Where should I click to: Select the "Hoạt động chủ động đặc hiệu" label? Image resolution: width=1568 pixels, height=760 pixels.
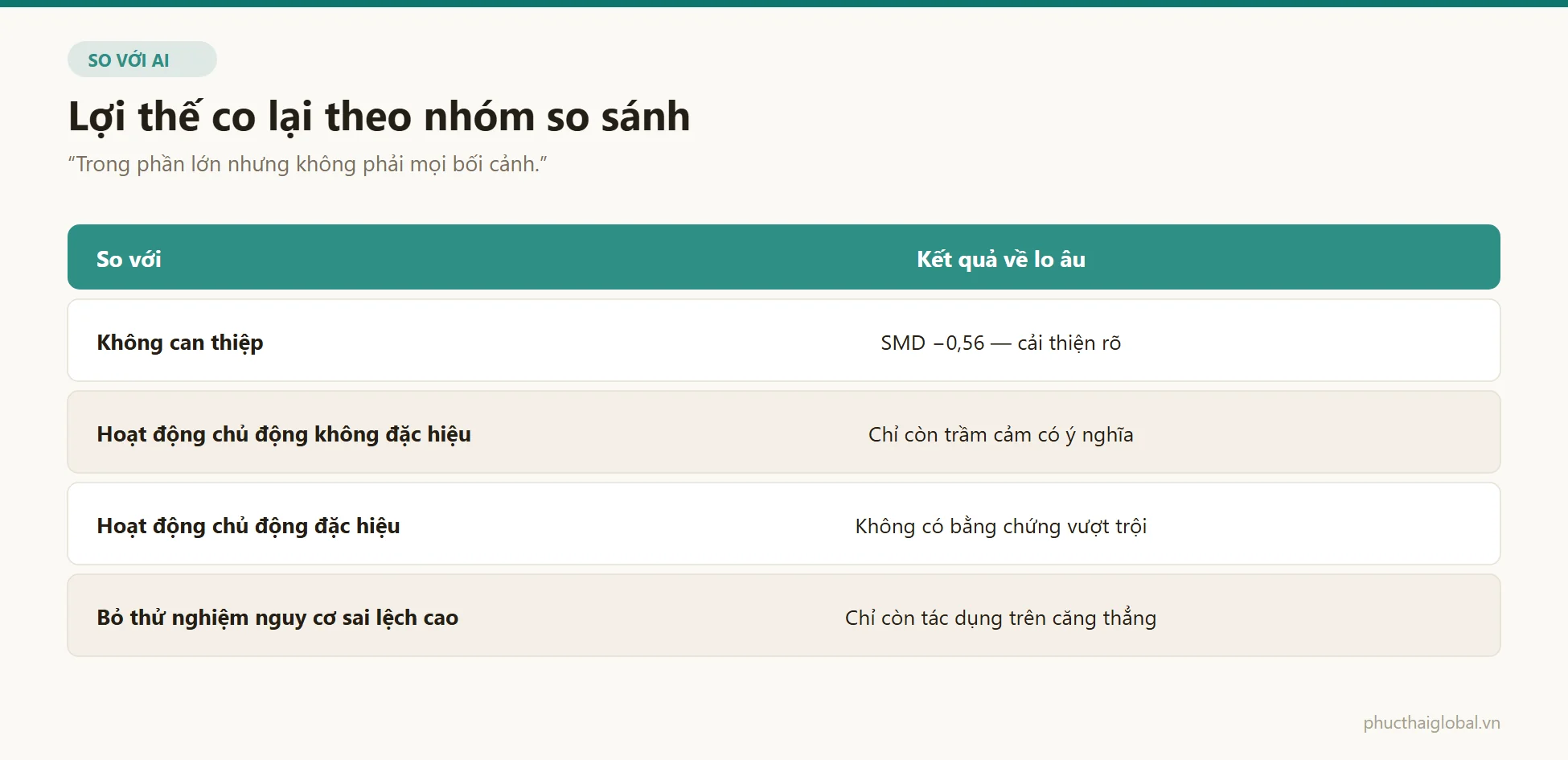coord(248,526)
